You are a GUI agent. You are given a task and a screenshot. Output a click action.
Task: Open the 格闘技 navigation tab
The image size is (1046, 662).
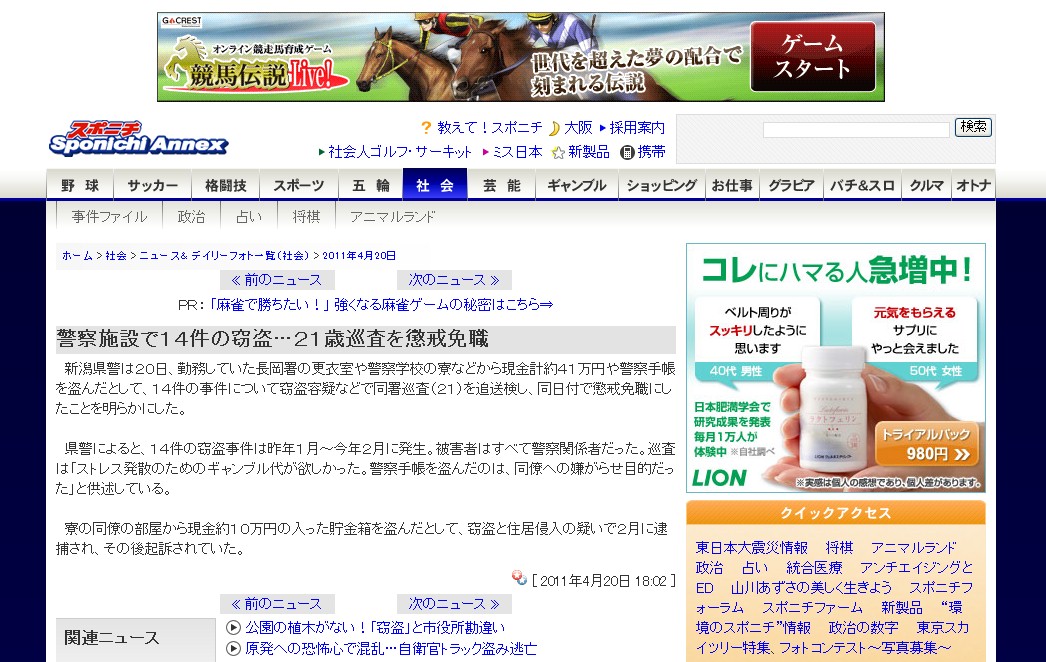(225, 186)
